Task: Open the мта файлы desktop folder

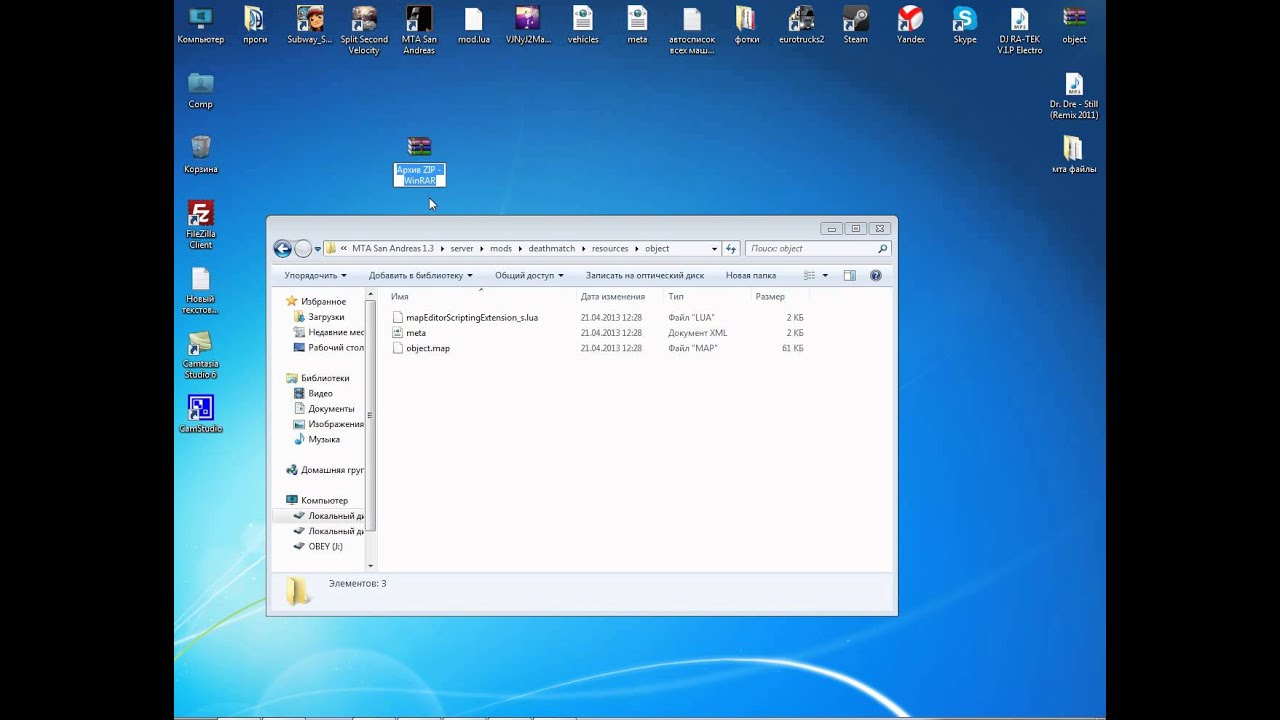Action: 1074,155
